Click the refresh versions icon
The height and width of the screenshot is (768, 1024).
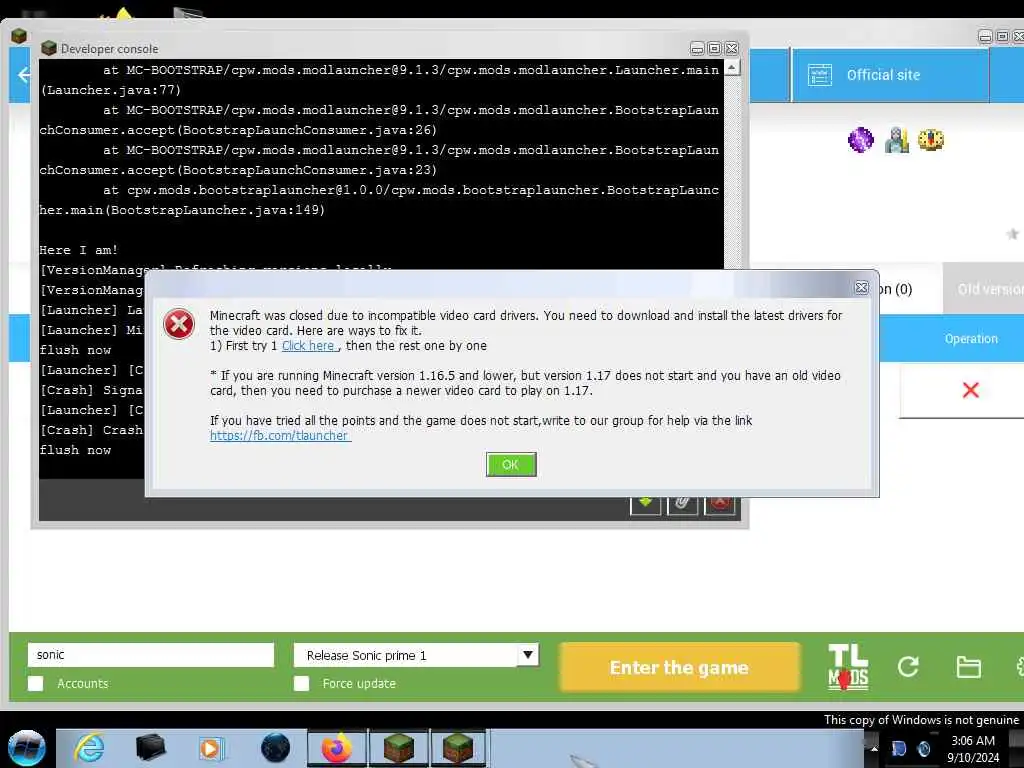click(908, 667)
